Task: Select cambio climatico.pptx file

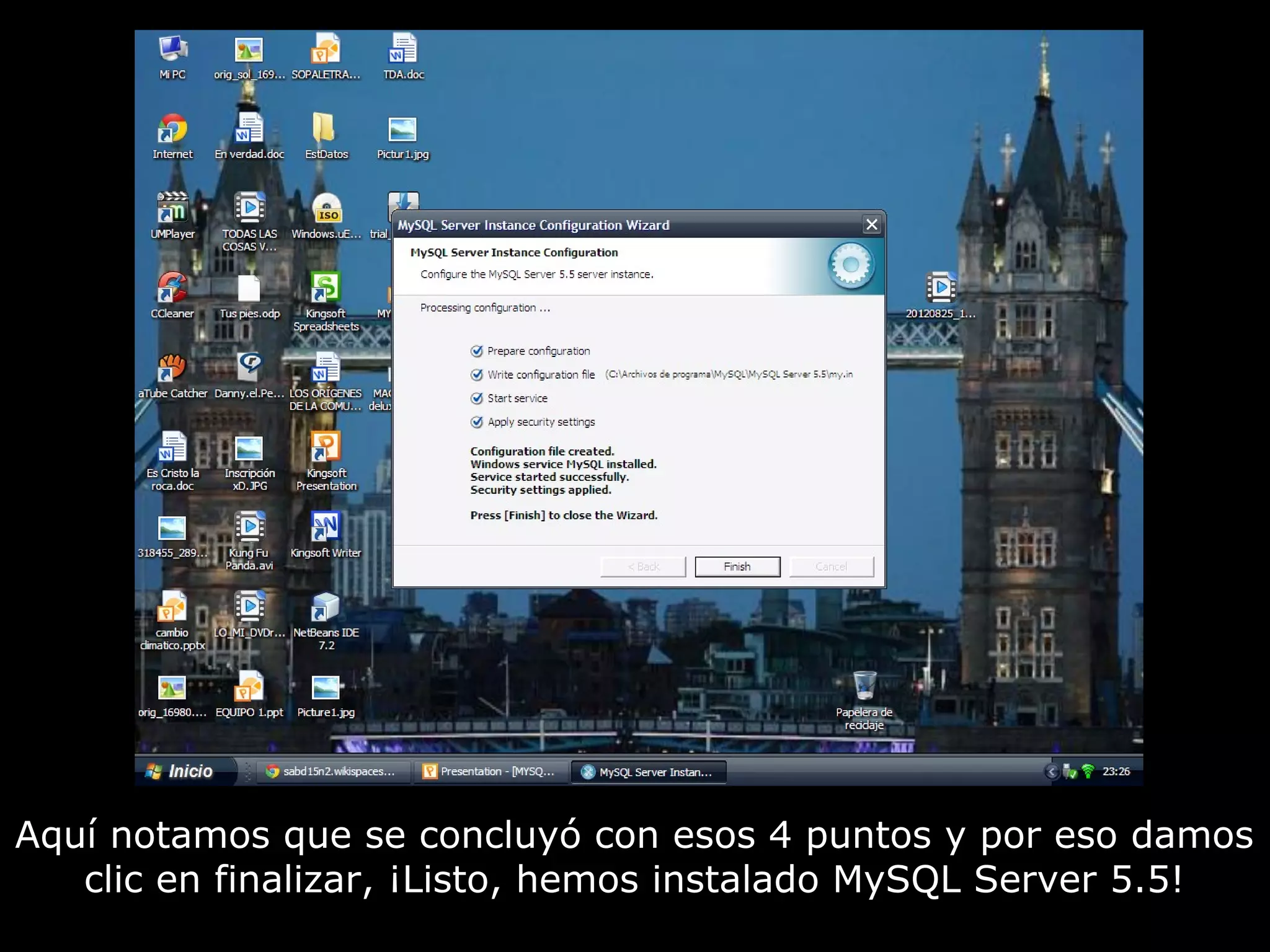Action: point(172,622)
